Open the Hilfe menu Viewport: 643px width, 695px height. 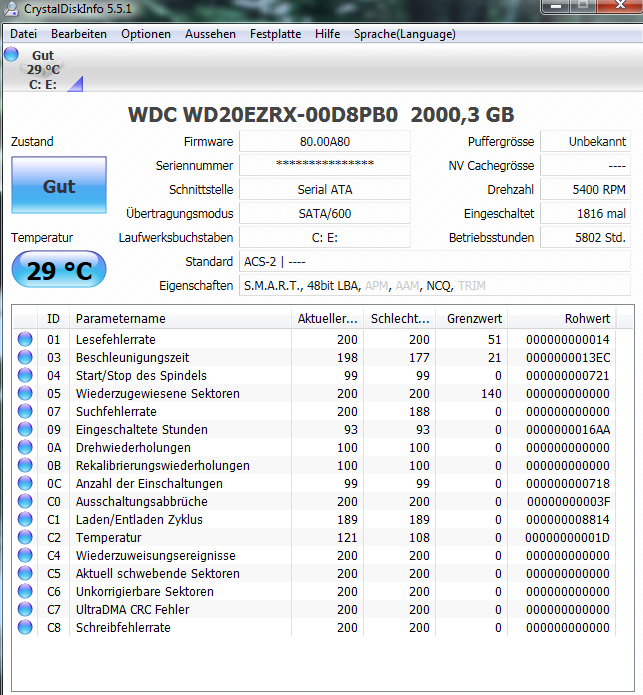pyautogui.click(x=327, y=34)
